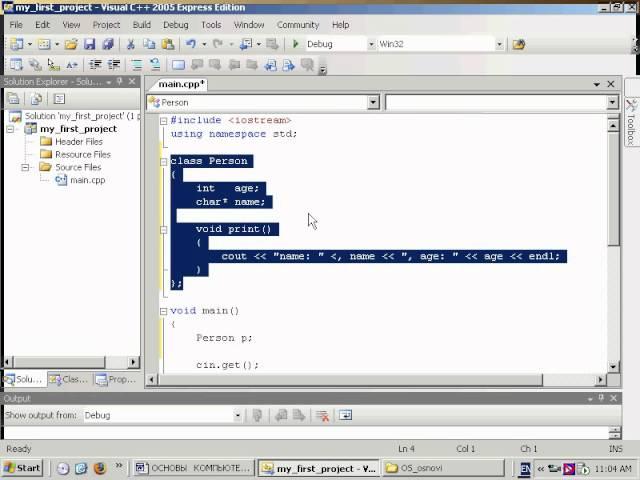Click the editor horizontal scrollbar thumb

point(350,380)
